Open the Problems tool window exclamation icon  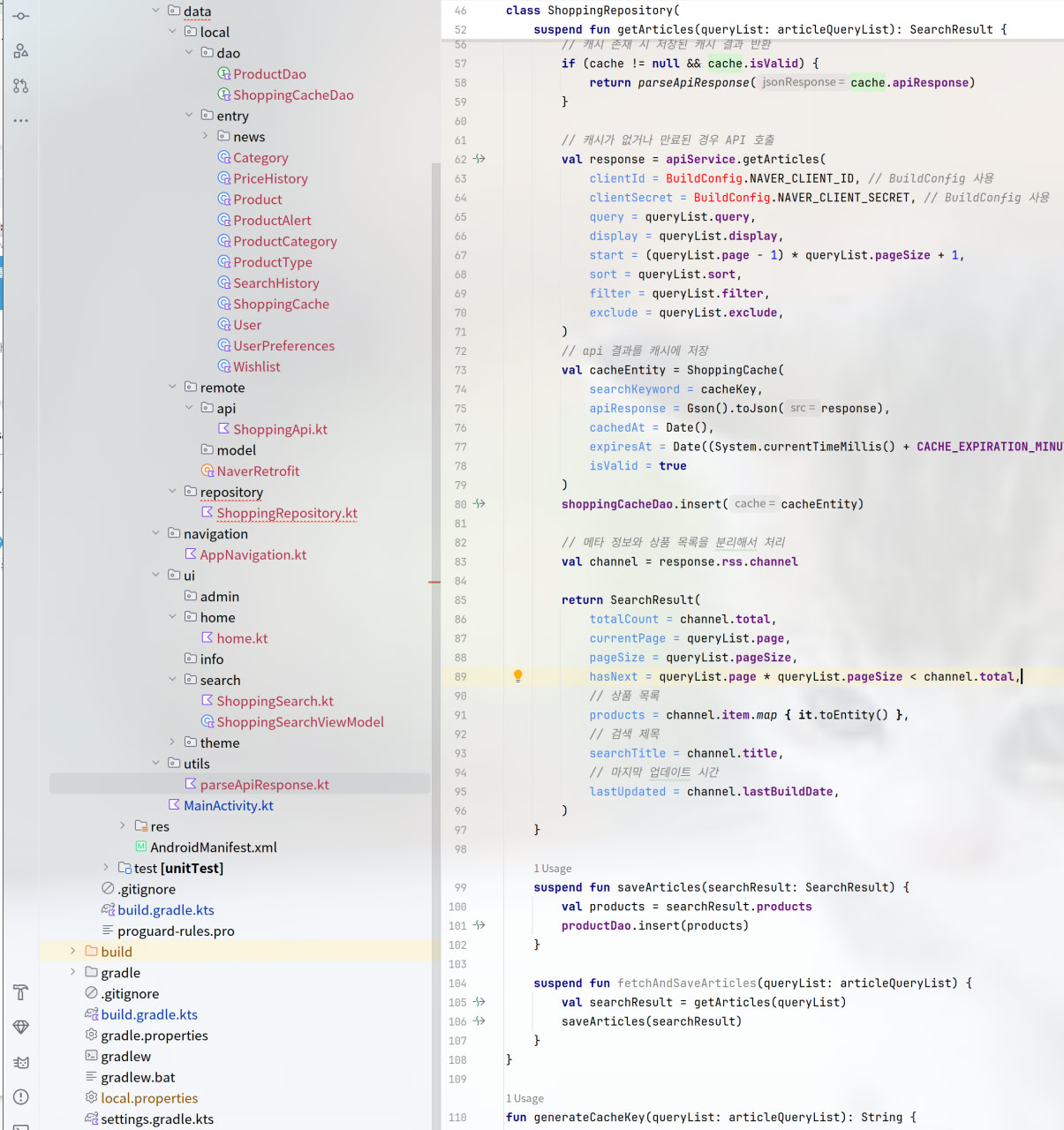(x=20, y=1096)
